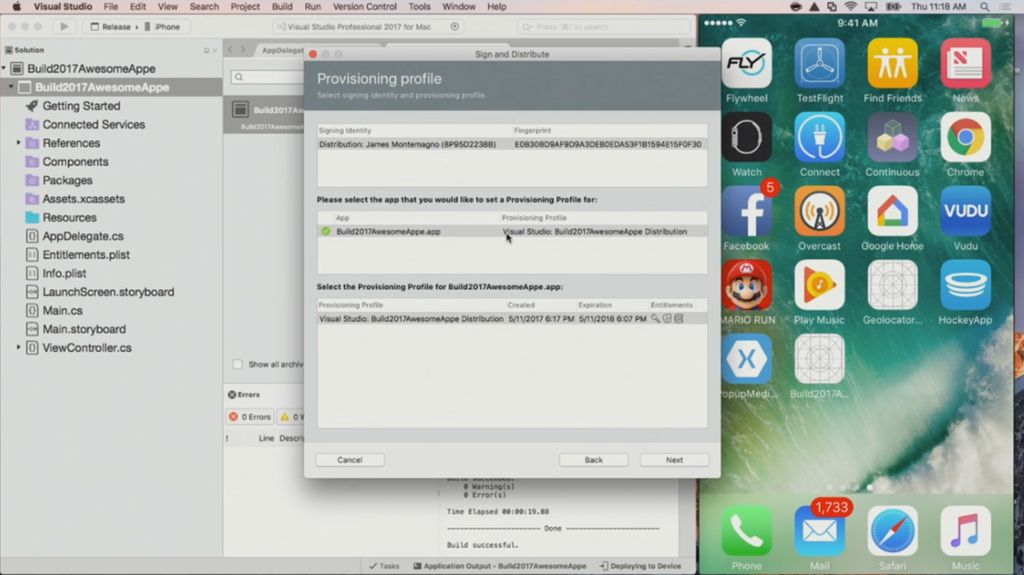Click the archives search field

pyautogui.click(x=268, y=77)
